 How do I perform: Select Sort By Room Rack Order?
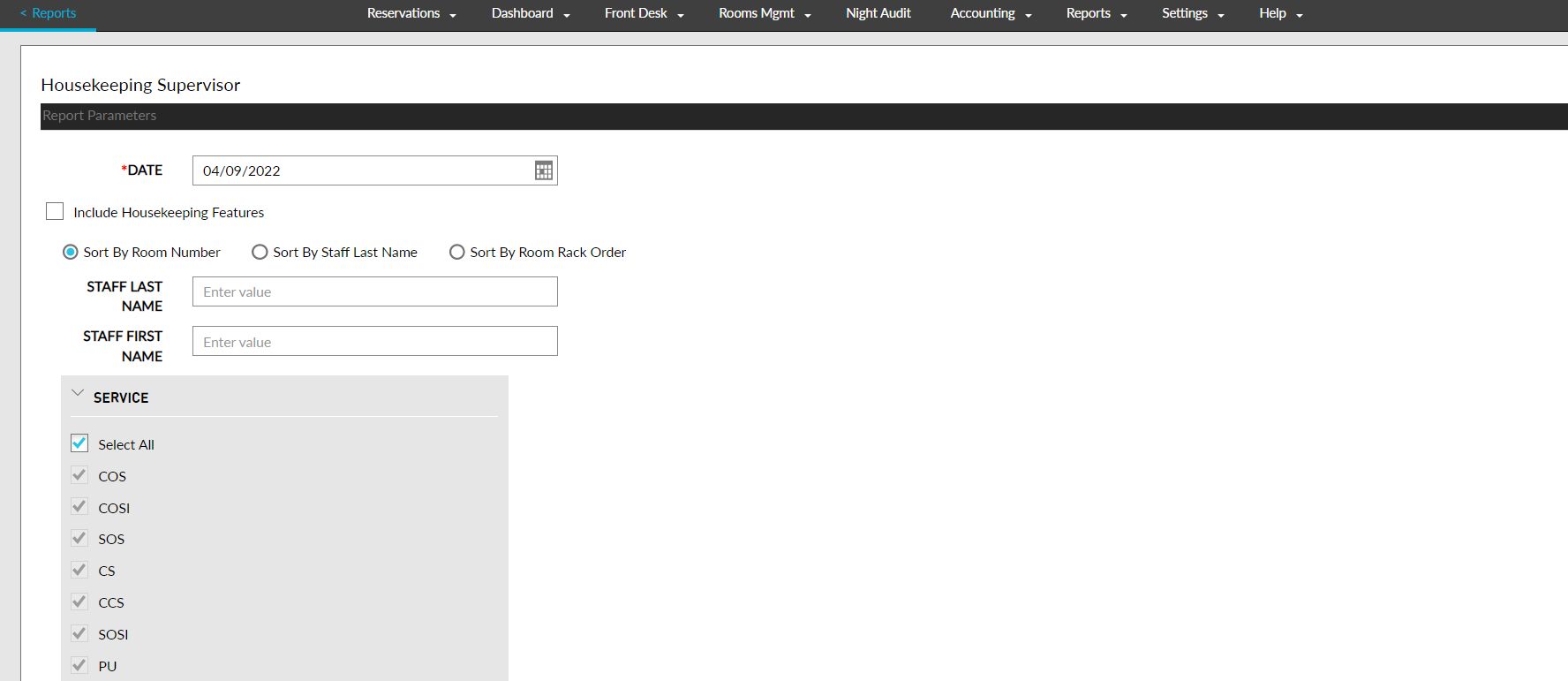pyautogui.click(x=457, y=253)
